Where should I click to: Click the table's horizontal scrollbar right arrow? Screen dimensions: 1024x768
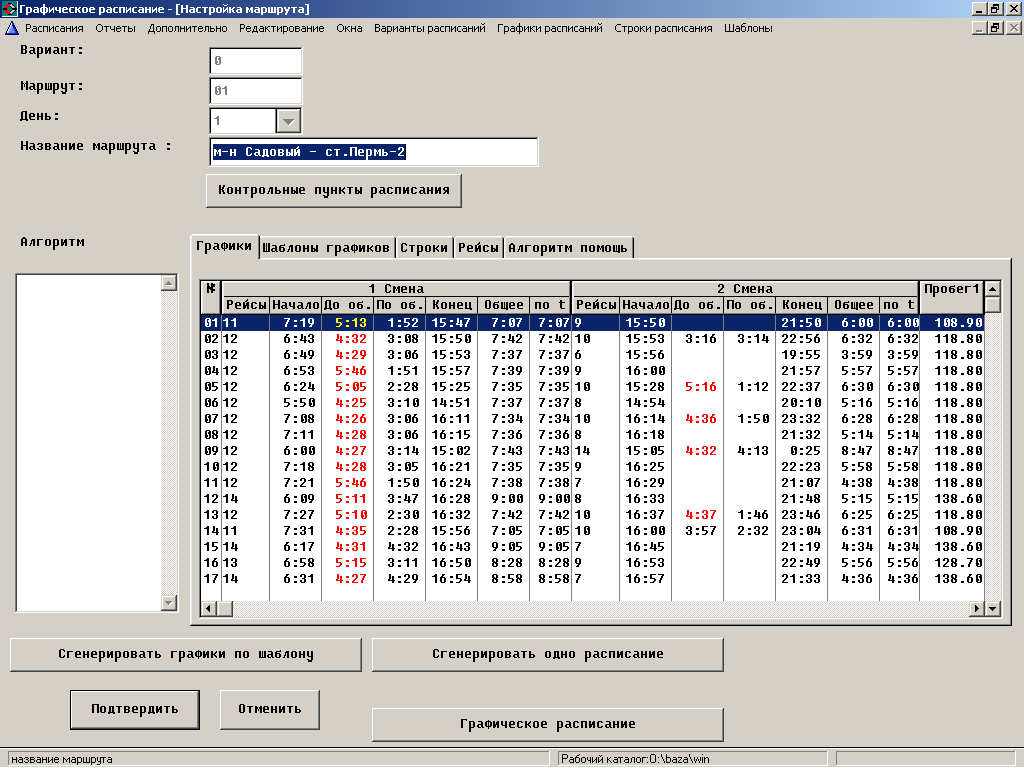pos(976,608)
